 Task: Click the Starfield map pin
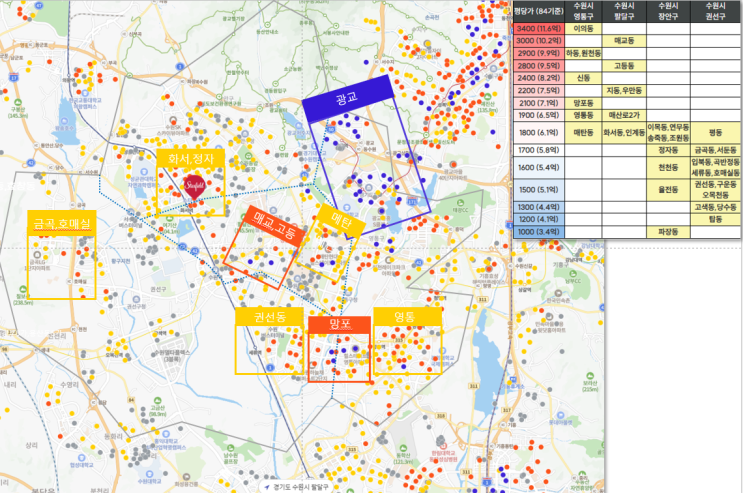pyautogui.click(x=195, y=187)
